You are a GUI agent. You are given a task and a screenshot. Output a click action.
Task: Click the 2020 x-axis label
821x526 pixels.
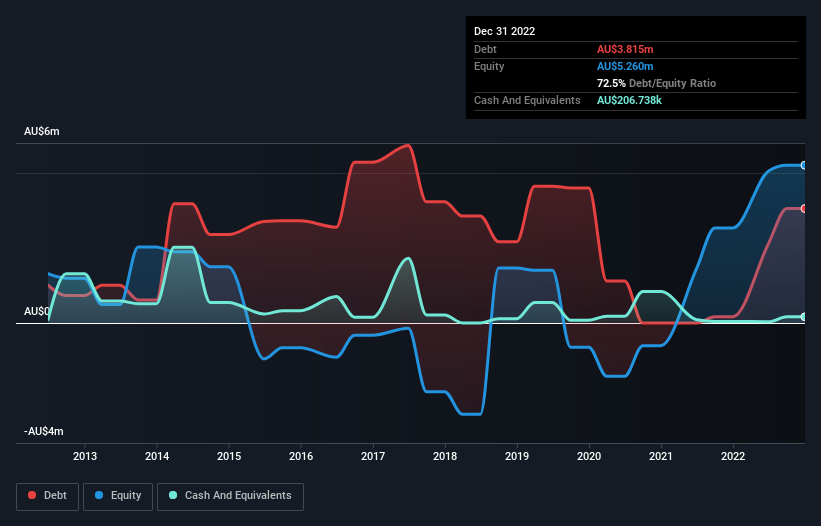589,456
